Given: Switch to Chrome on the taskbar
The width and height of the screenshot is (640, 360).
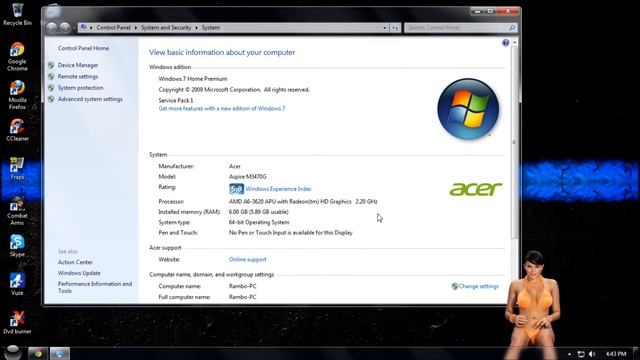Looking at the screenshot, I should coord(38,353).
